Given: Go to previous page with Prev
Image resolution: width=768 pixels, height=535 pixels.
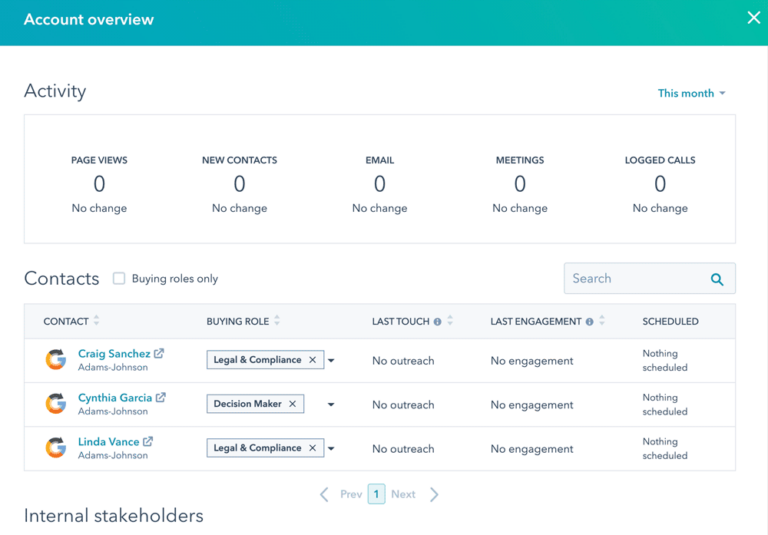Looking at the screenshot, I should tap(351, 494).
